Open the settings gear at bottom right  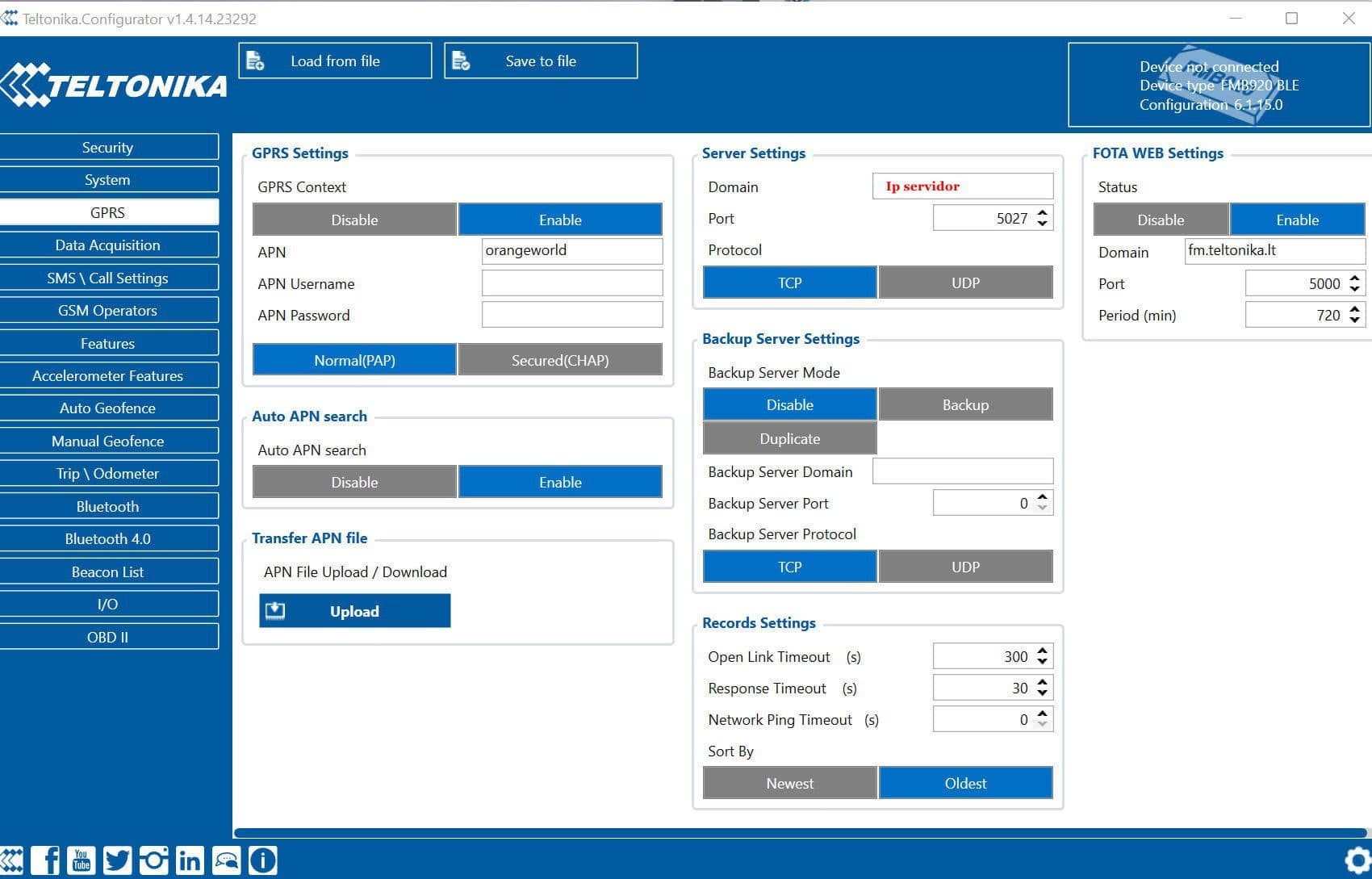[x=1358, y=860]
